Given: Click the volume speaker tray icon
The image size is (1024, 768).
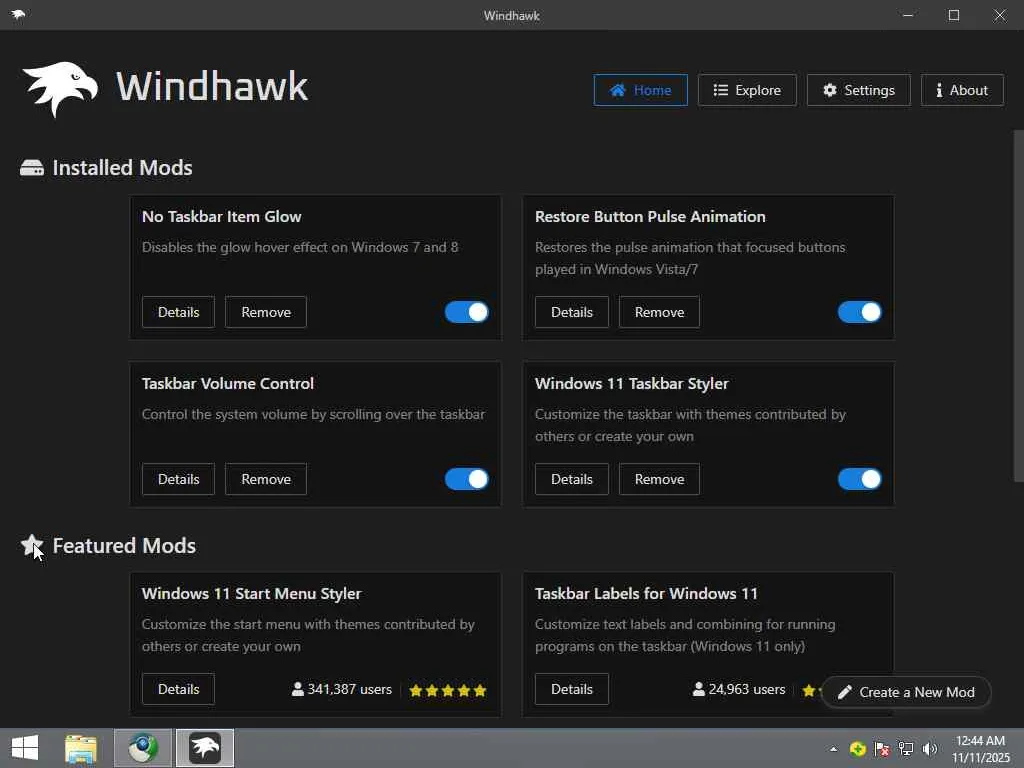Looking at the screenshot, I should click(x=930, y=749).
